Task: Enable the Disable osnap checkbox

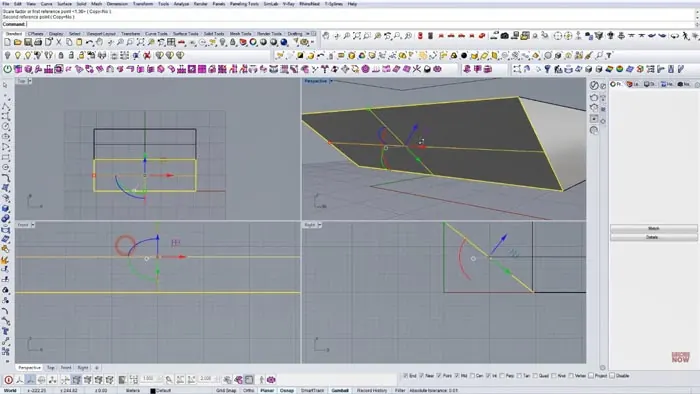Action: [x=612, y=376]
